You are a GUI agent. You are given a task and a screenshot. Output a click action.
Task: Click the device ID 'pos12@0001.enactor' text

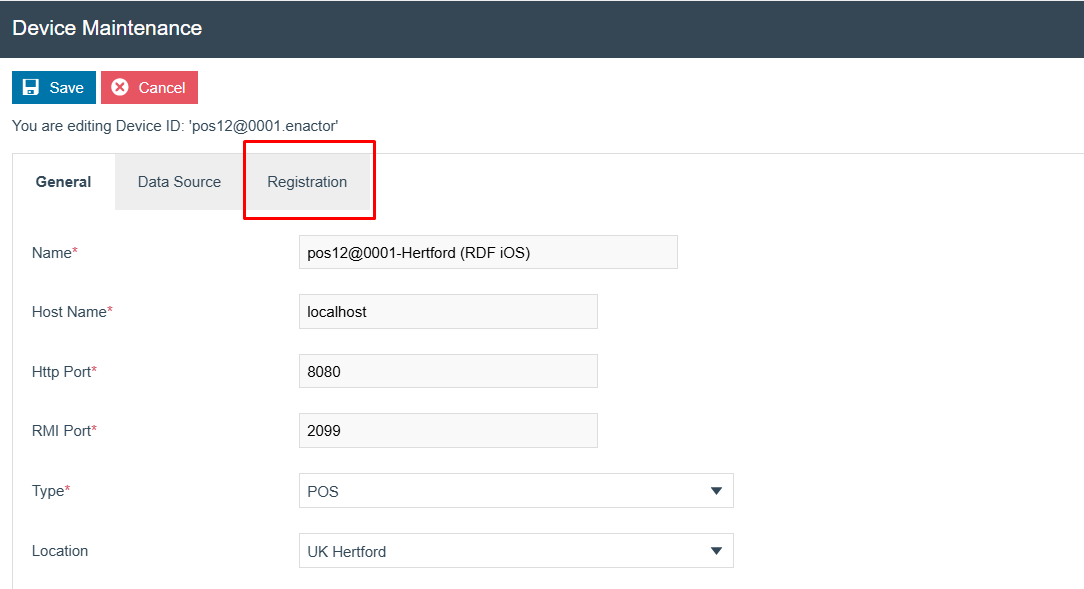tap(249, 125)
